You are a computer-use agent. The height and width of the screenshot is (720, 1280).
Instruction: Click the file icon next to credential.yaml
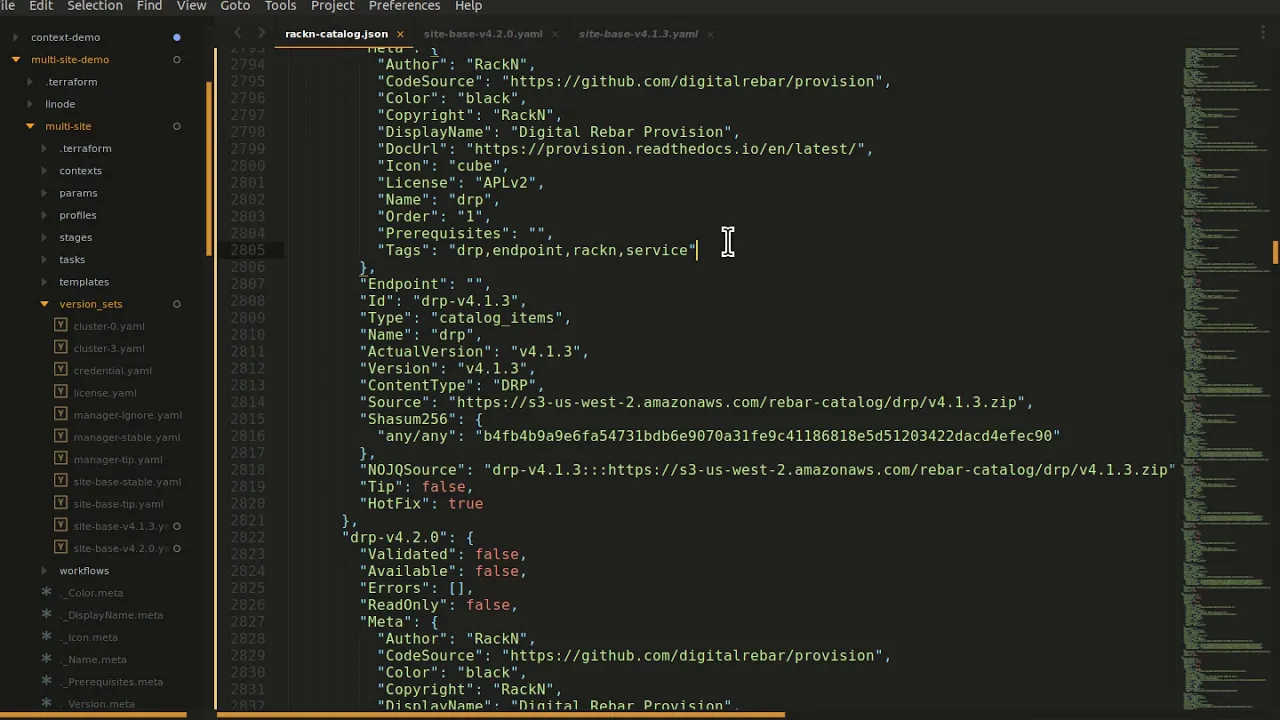(61, 370)
